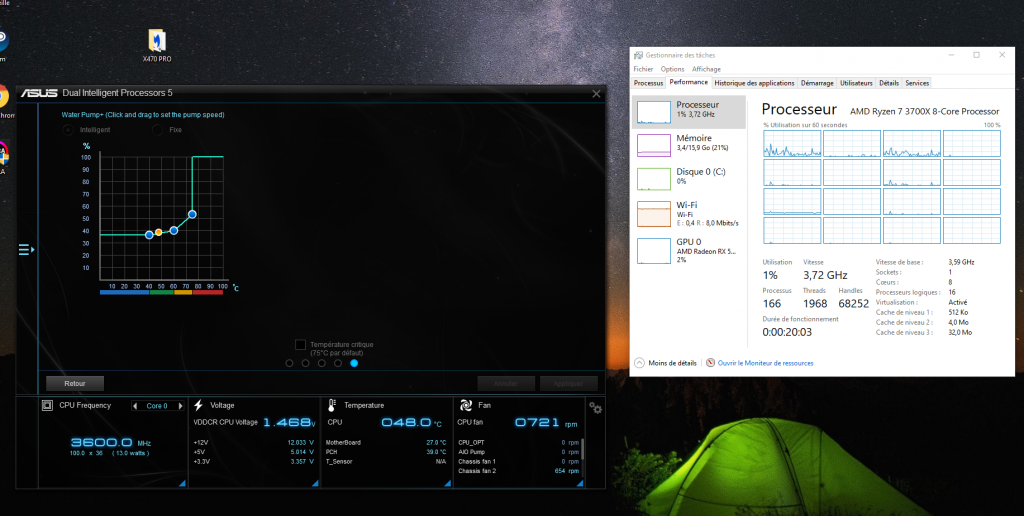Click the MotherBoard temperature row
Viewport: 1024px width, 516px height.
point(386,442)
